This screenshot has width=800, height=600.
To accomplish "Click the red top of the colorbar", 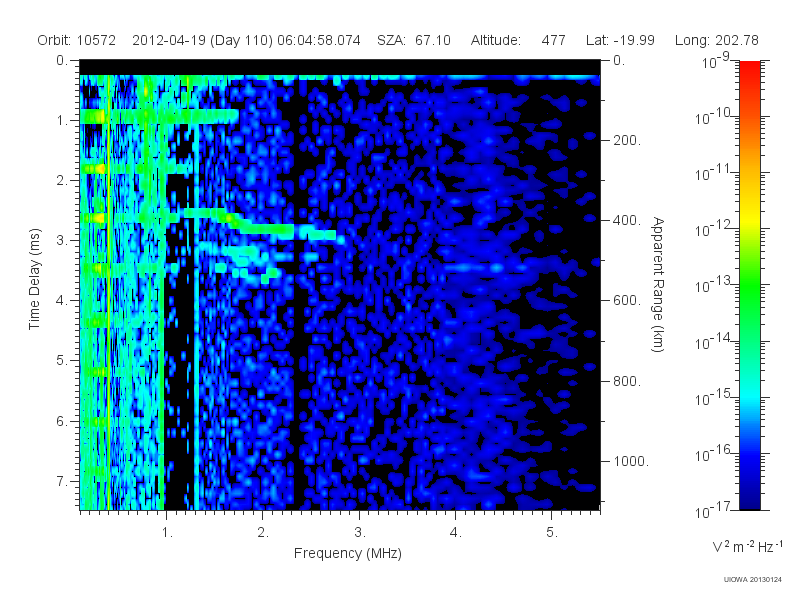I will click(x=749, y=69).
